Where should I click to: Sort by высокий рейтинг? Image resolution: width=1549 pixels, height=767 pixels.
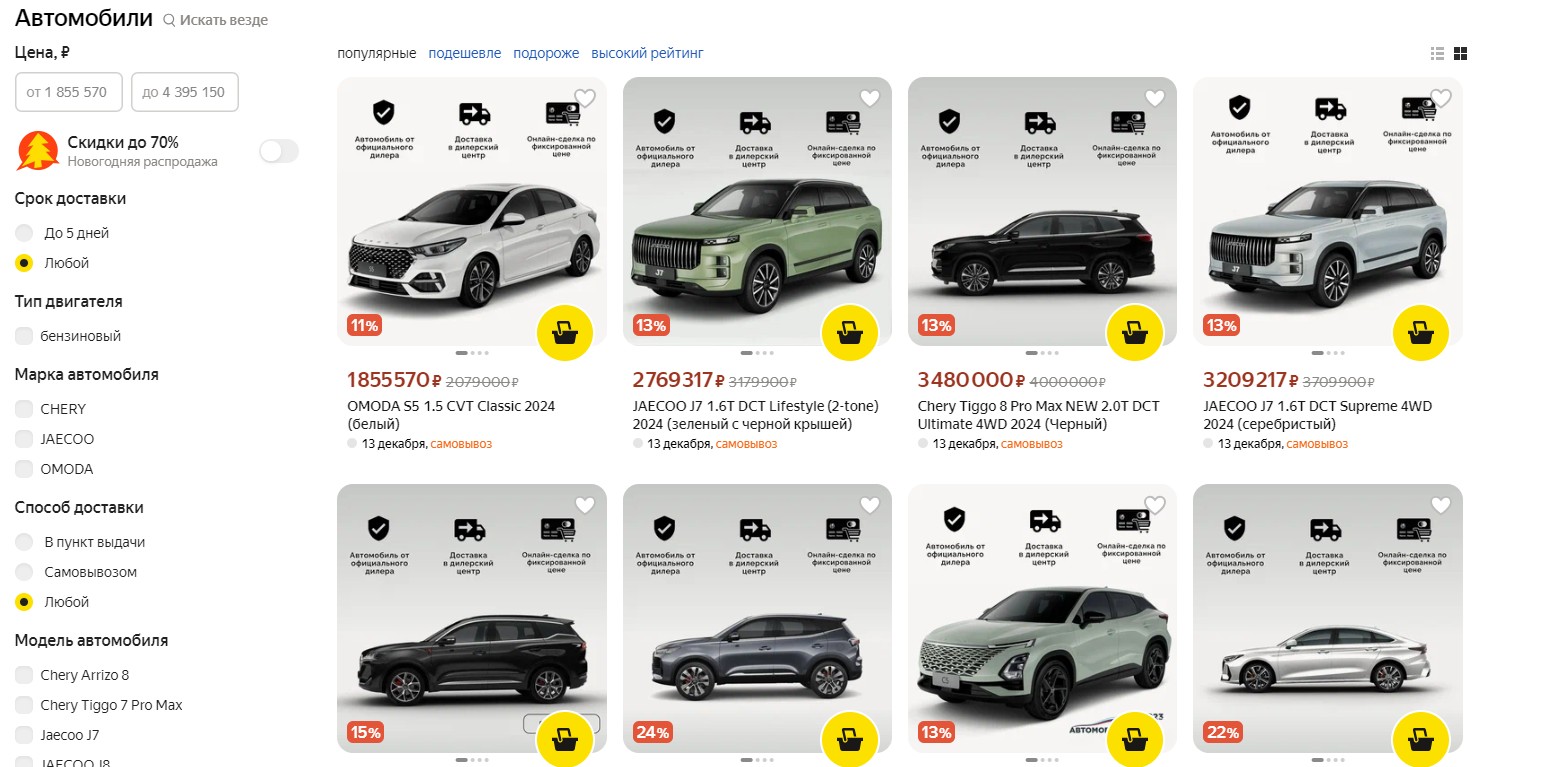pyautogui.click(x=647, y=53)
